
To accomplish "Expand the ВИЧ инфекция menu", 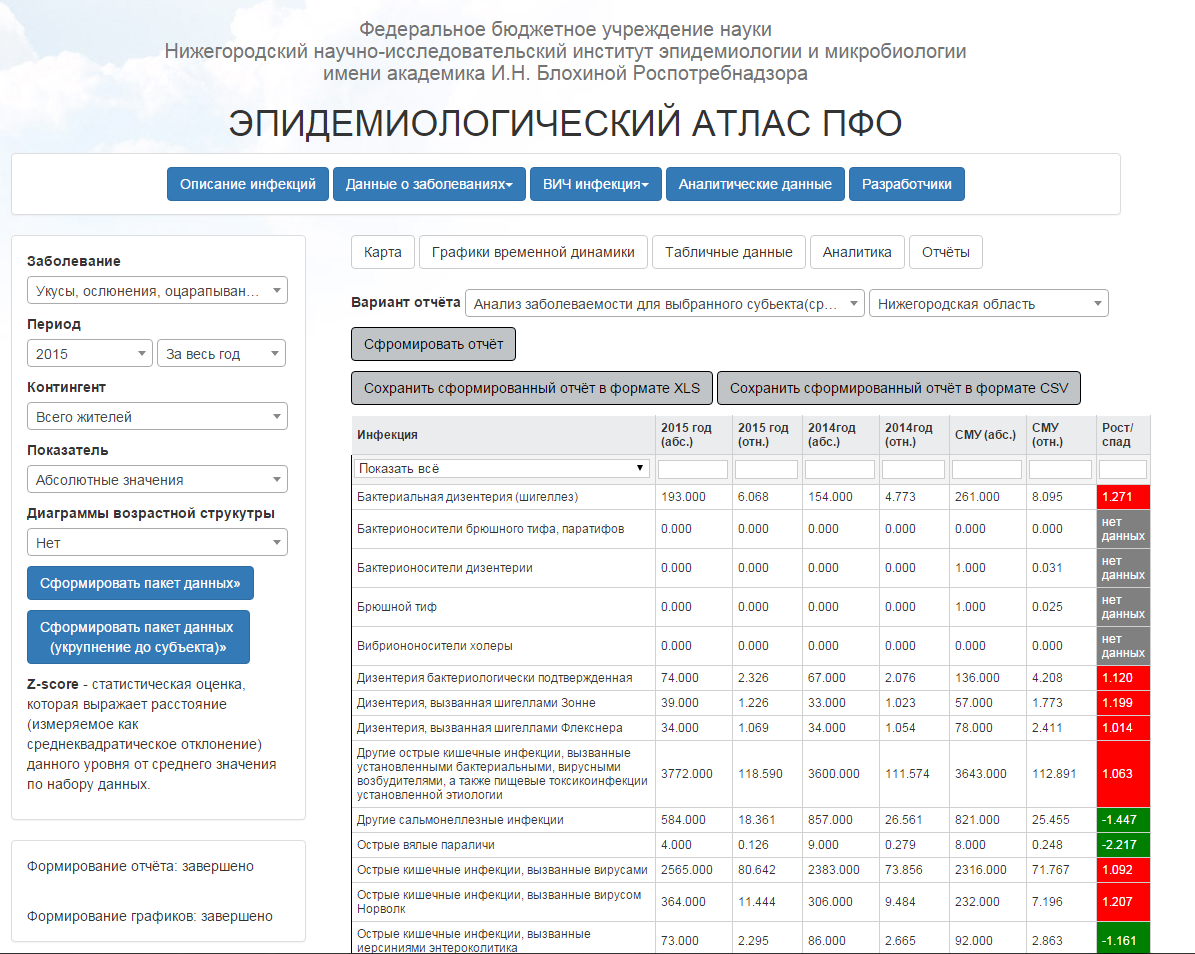I will pyautogui.click(x=595, y=184).
